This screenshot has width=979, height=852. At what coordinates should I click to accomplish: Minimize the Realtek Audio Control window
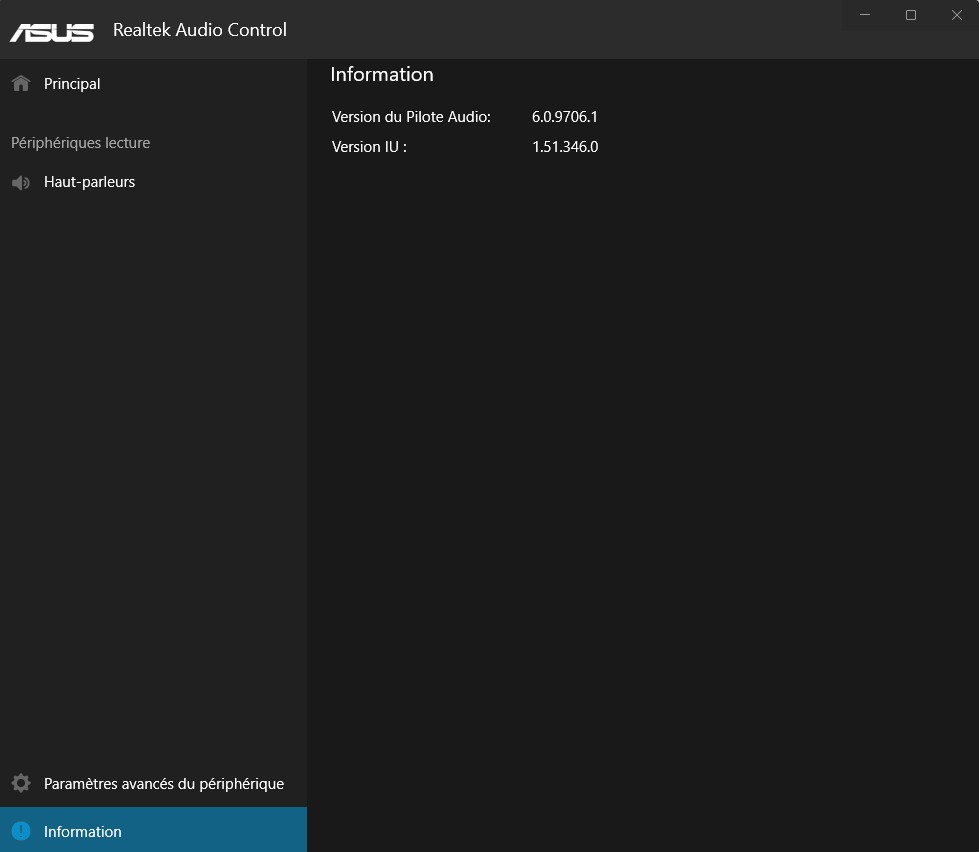click(865, 15)
